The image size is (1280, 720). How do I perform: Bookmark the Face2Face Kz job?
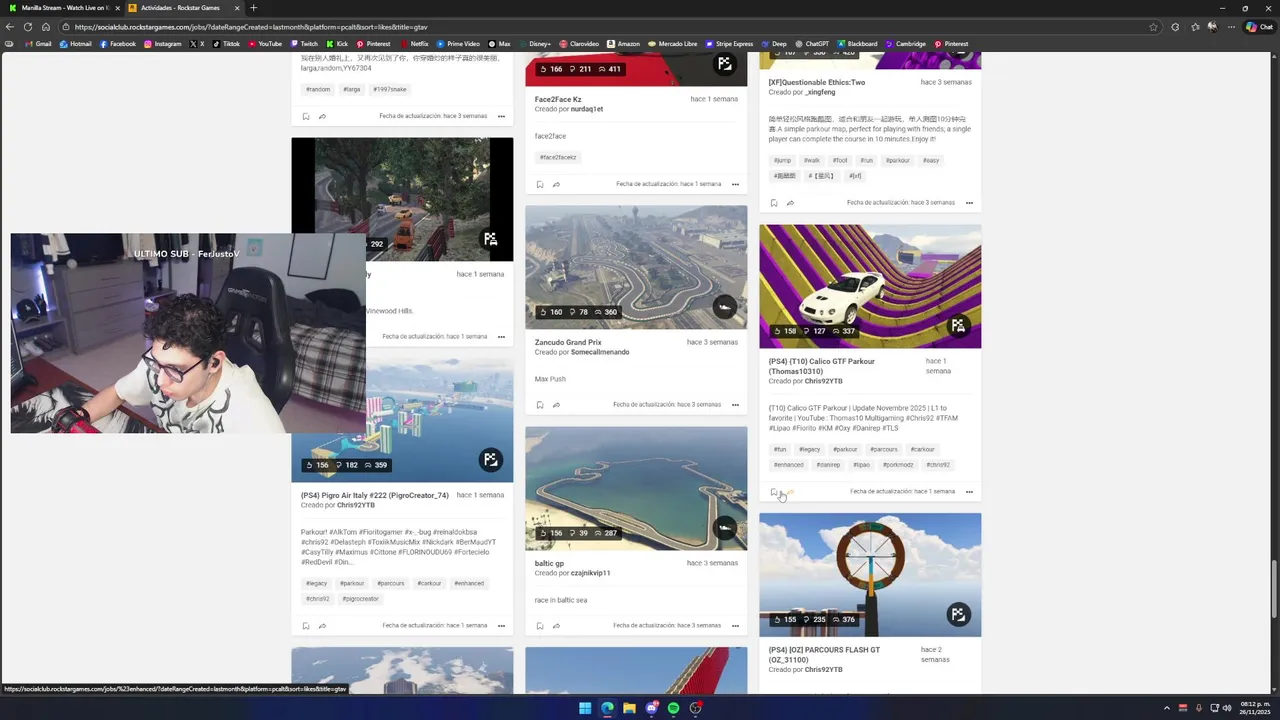[x=540, y=184]
